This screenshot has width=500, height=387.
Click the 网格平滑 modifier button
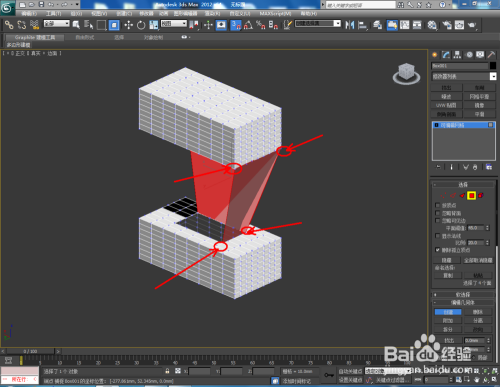click(479, 96)
